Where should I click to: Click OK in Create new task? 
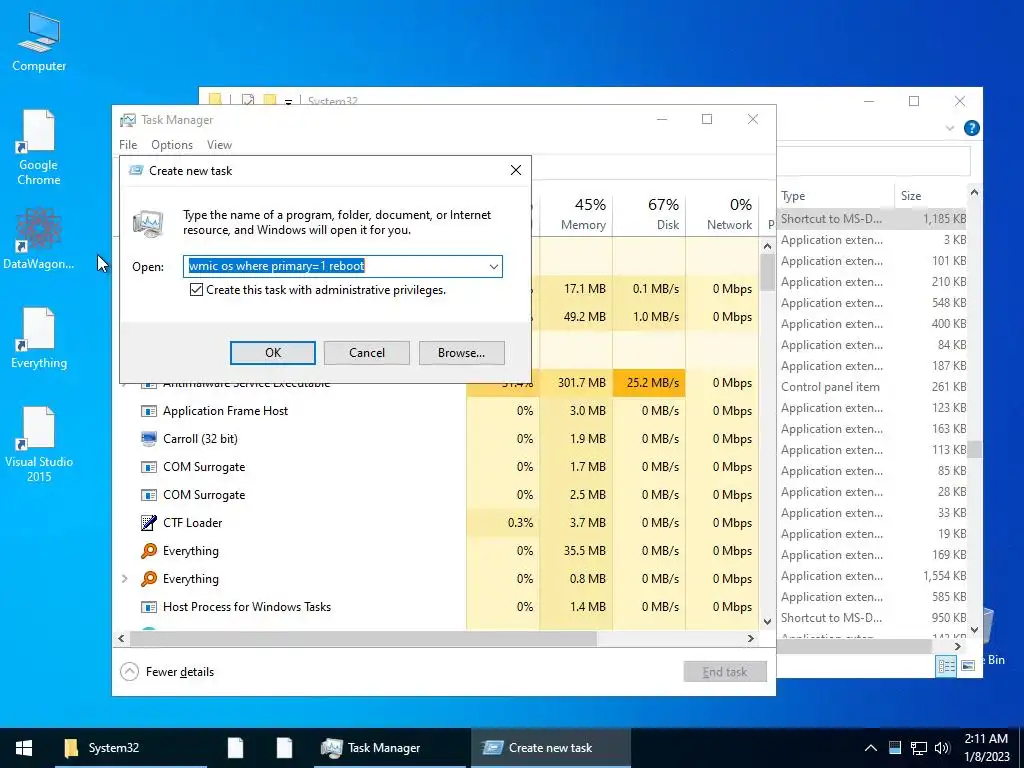pyautogui.click(x=272, y=353)
